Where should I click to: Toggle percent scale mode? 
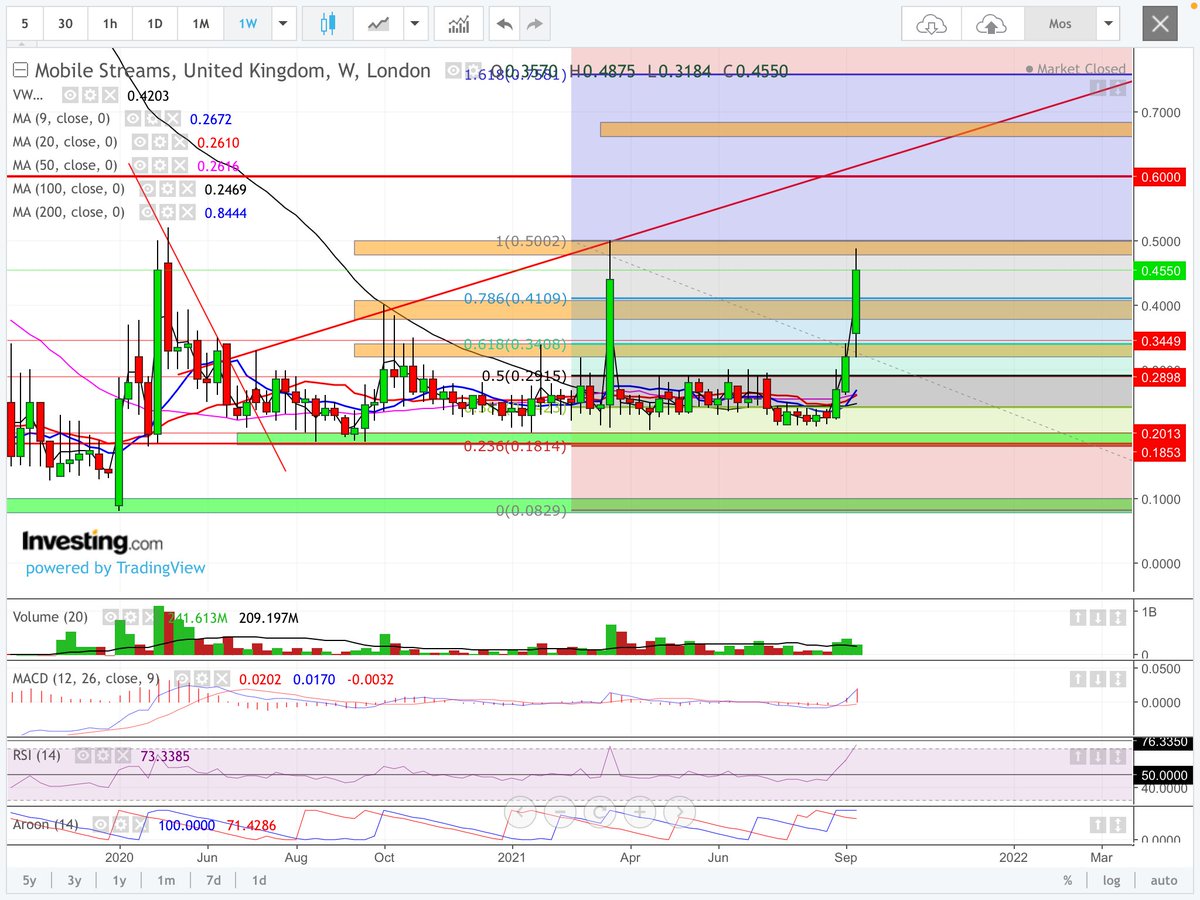point(1068,880)
